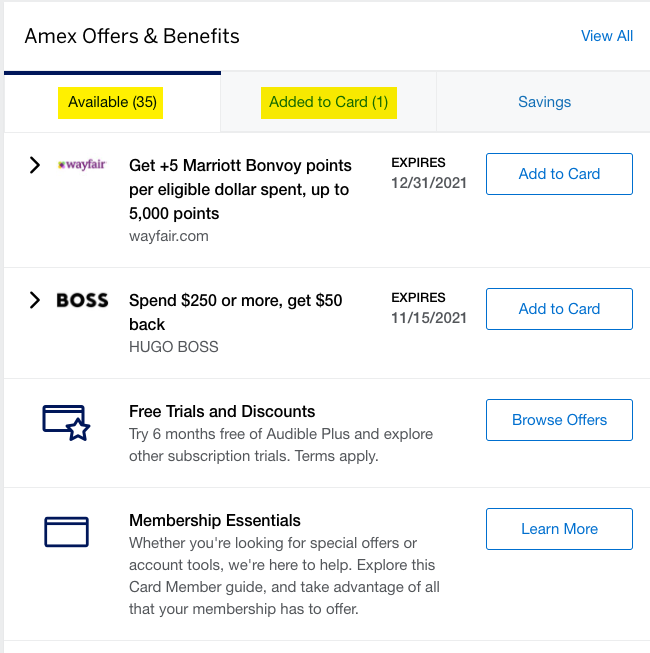The height and width of the screenshot is (653, 650).
Task: Click the Amex Offers & Benefits title
Action: 132,36
